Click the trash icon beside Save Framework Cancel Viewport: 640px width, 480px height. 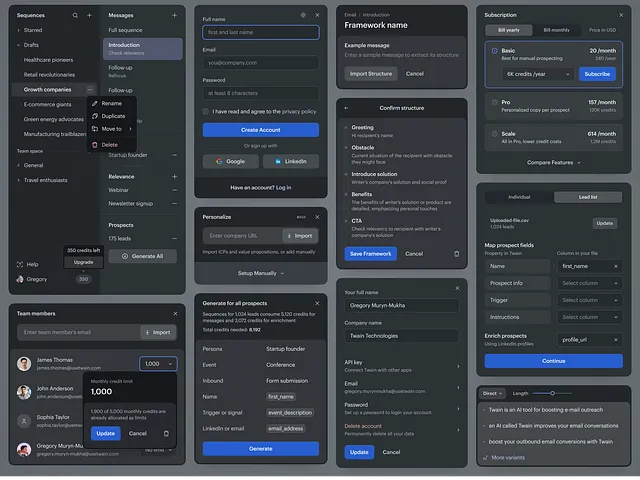click(x=456, y=254)
